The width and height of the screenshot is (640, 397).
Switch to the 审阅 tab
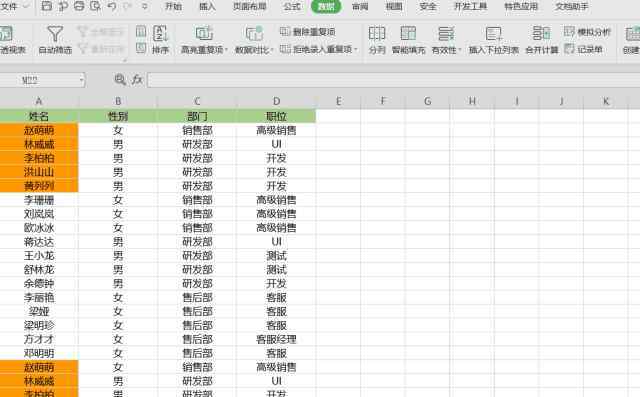pyautogui.click(x=360, y=7)
